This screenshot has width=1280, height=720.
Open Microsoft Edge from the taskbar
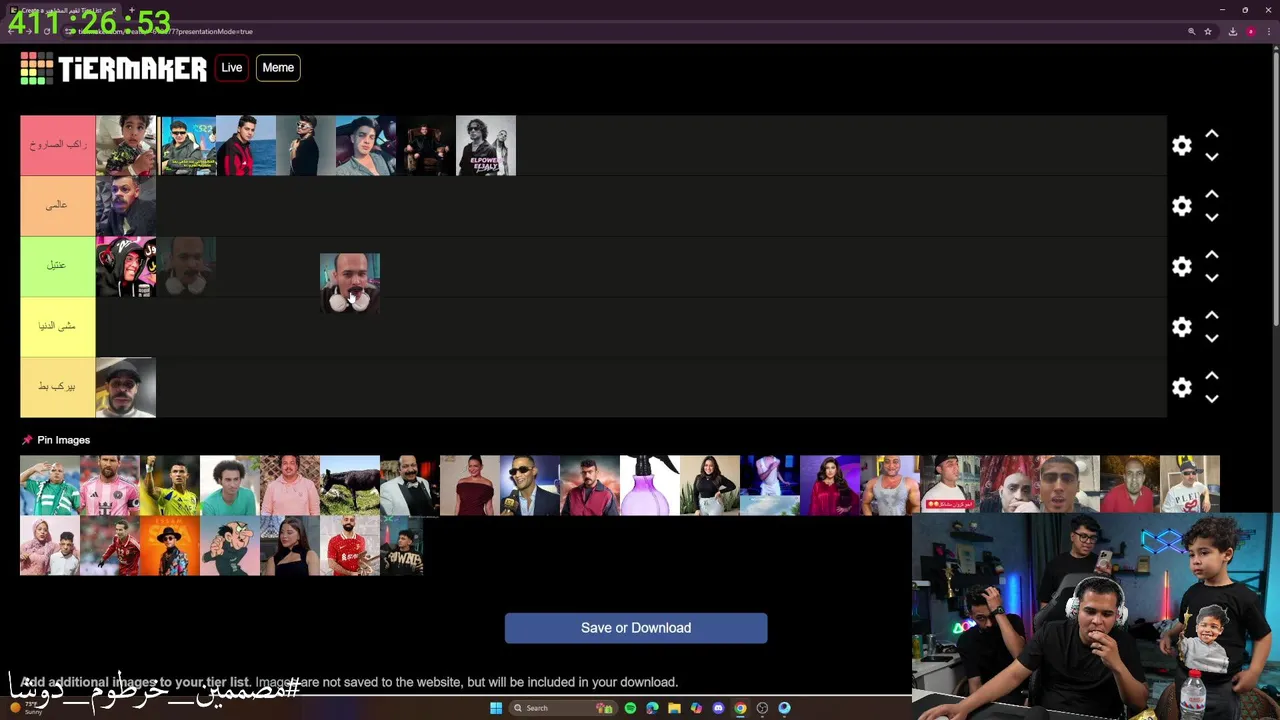[x=652, y=708]
